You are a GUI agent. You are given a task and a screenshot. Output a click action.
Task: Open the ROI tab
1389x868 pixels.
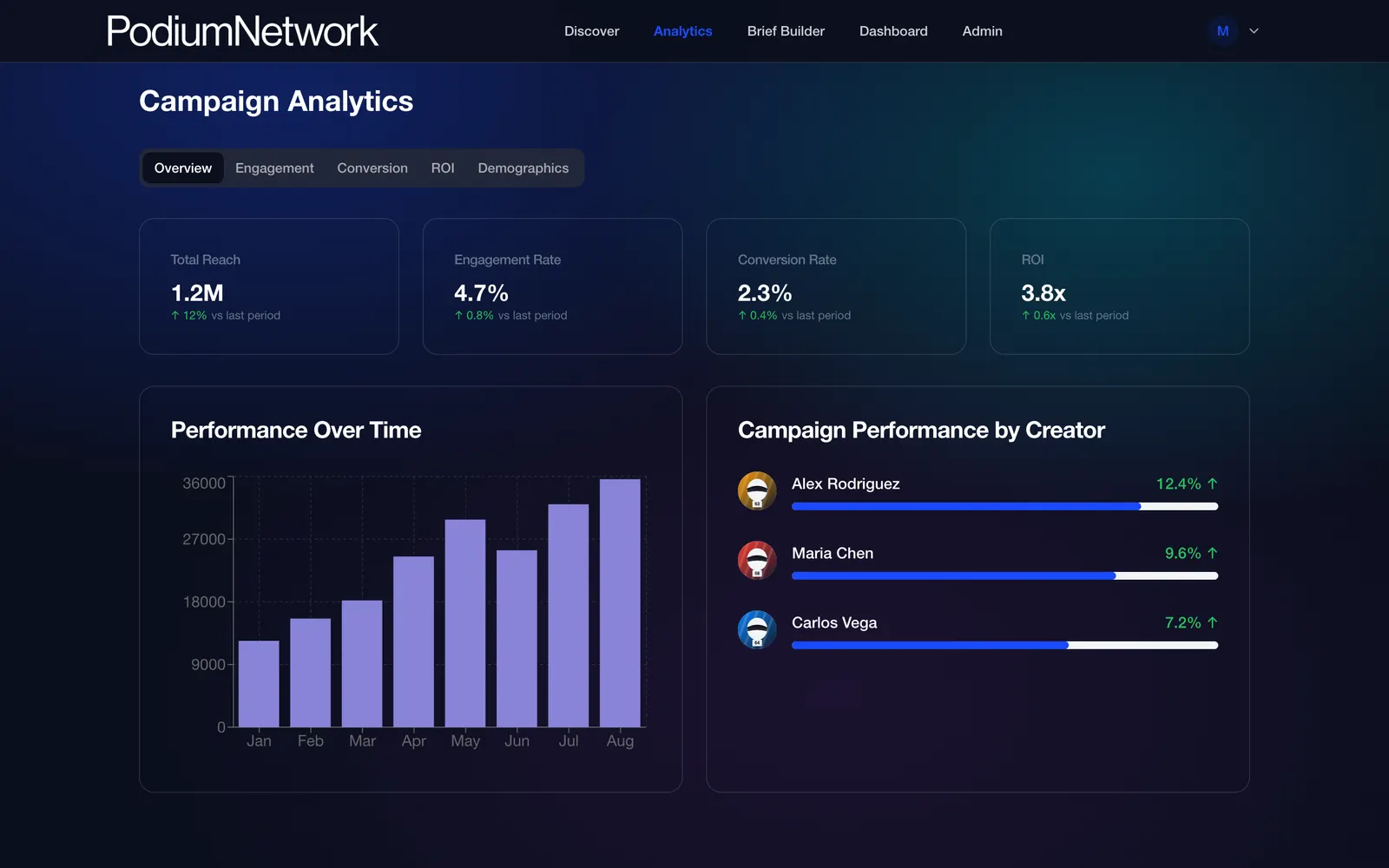tap(443, 168)
